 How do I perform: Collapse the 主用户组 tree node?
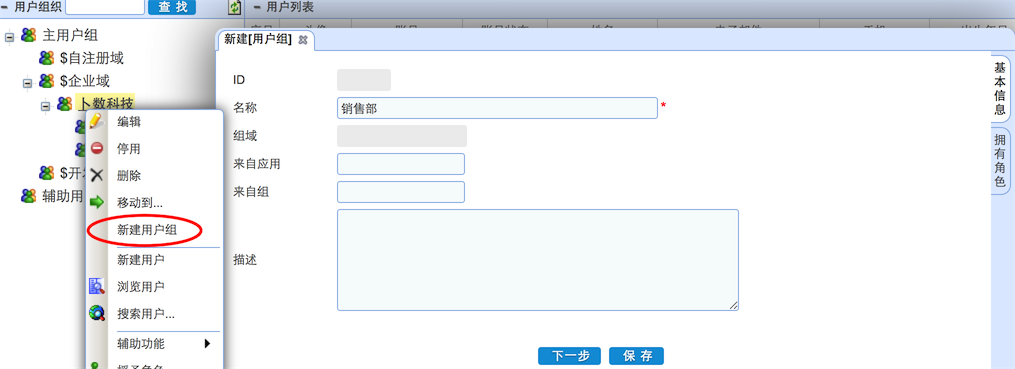(x=9, y=36)
